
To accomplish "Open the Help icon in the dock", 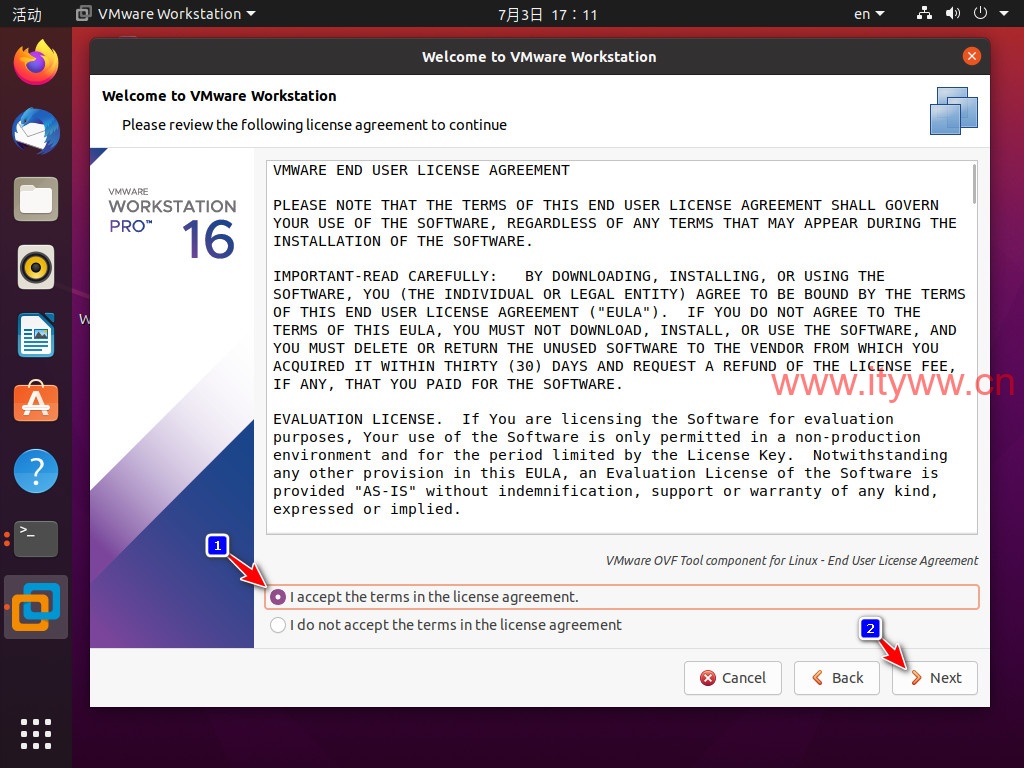I will [36, 471].
